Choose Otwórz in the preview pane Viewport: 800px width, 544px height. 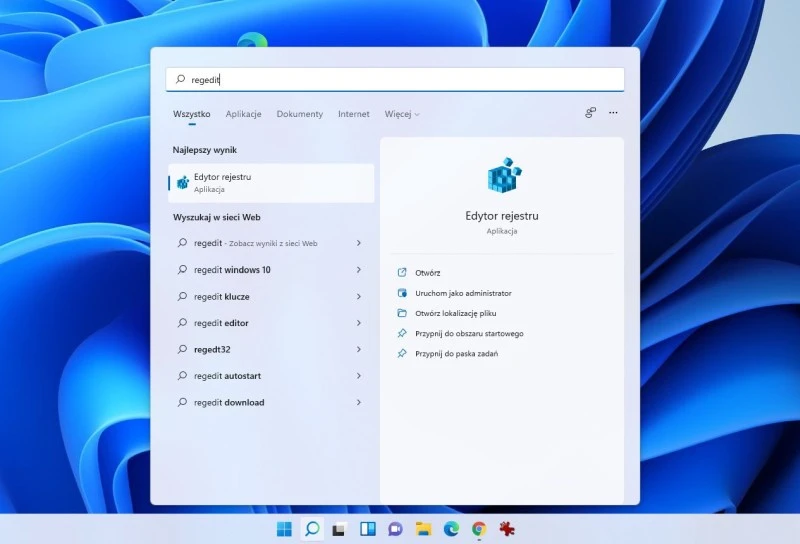point(428,273)
